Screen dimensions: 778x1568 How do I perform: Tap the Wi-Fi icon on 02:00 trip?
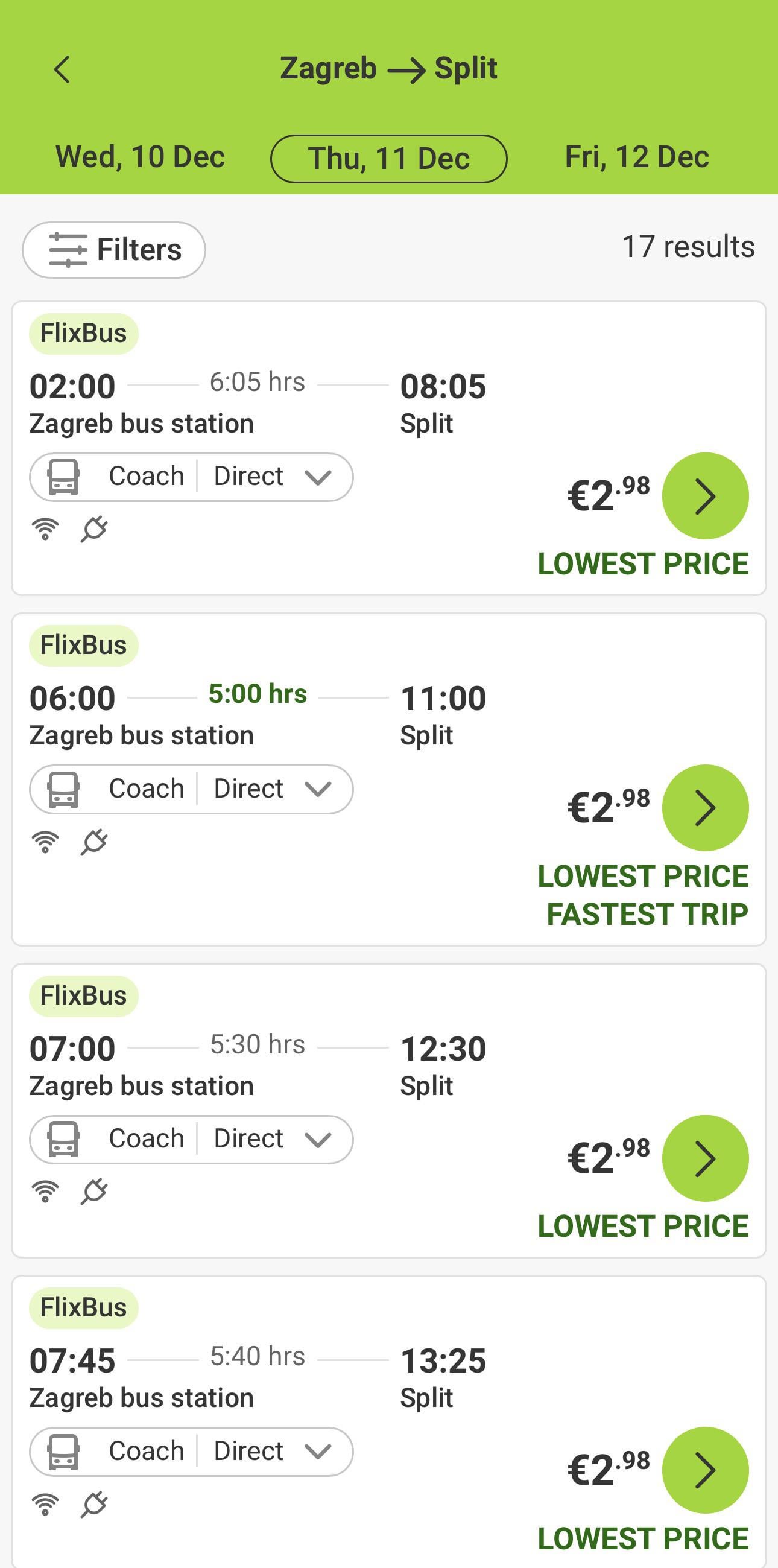coord(45,528)
